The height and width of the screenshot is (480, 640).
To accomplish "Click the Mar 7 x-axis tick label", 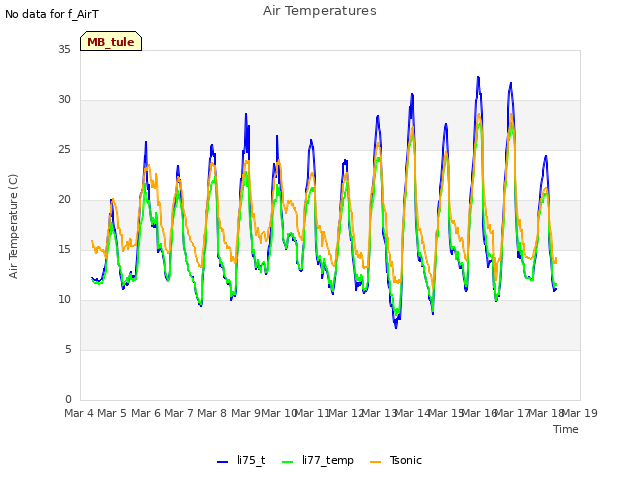I will coord(179,413).
